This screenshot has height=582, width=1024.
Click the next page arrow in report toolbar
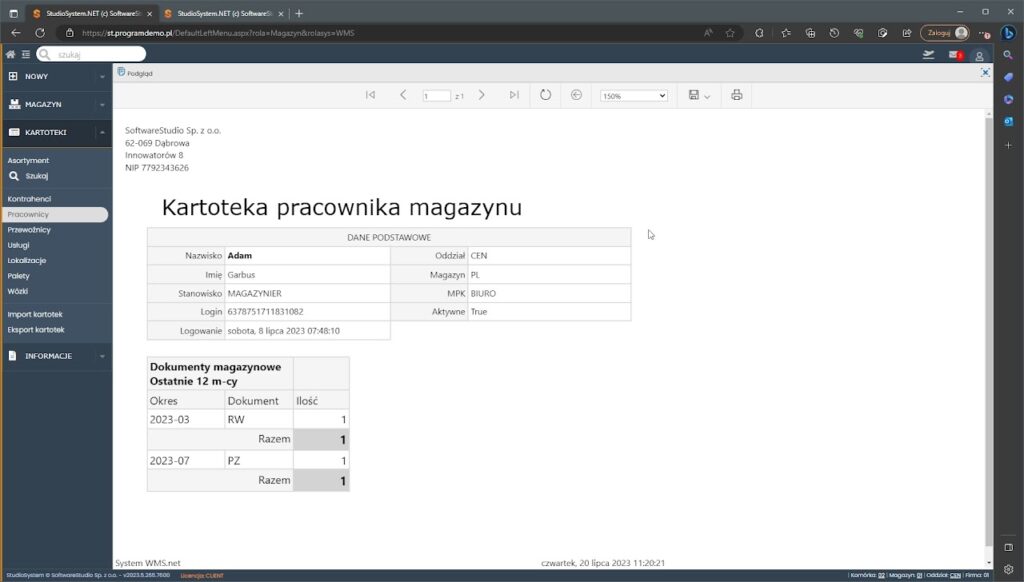[x=481, y=95]
